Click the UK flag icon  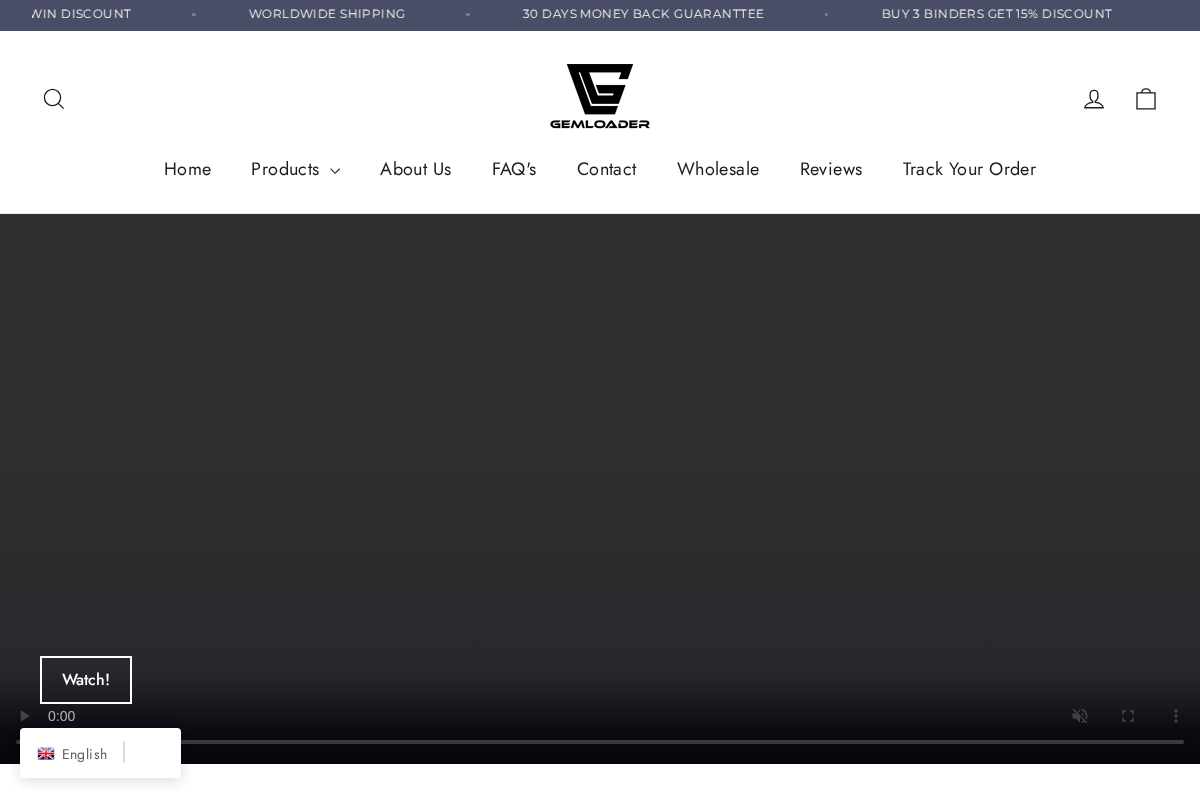click(46, 754)
